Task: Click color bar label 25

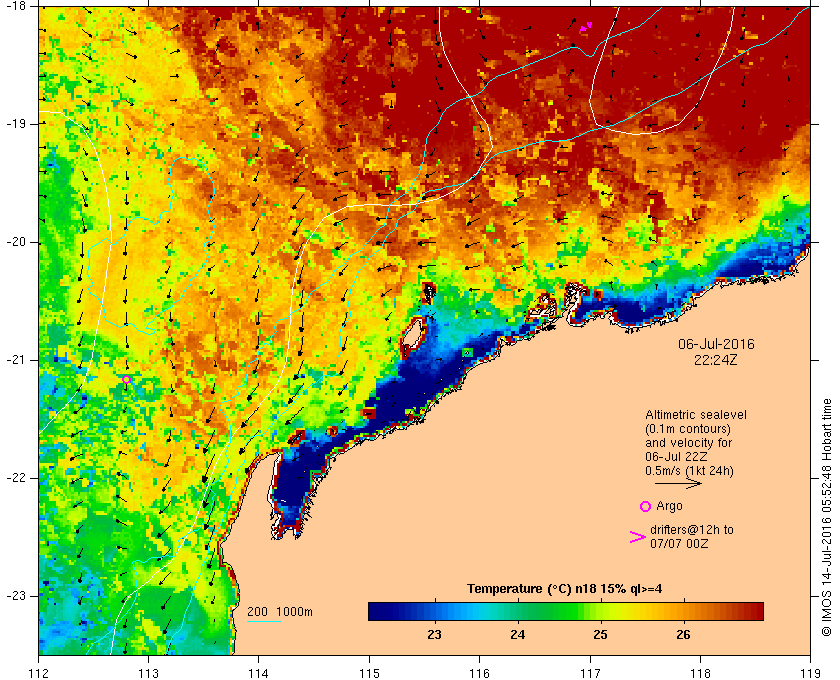Action: pos(601,634)
